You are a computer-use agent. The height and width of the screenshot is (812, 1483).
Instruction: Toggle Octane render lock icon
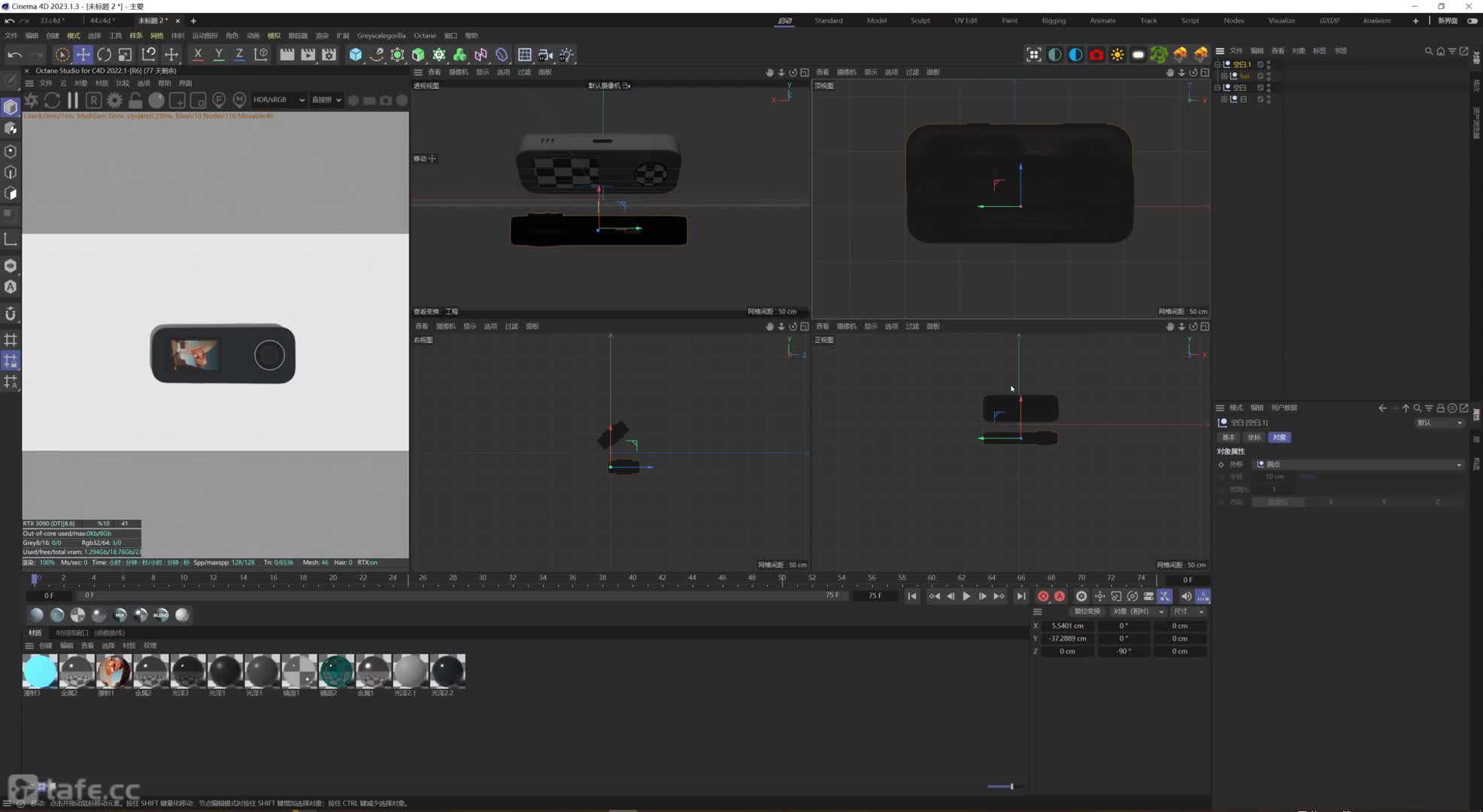[x=135, y=99]
